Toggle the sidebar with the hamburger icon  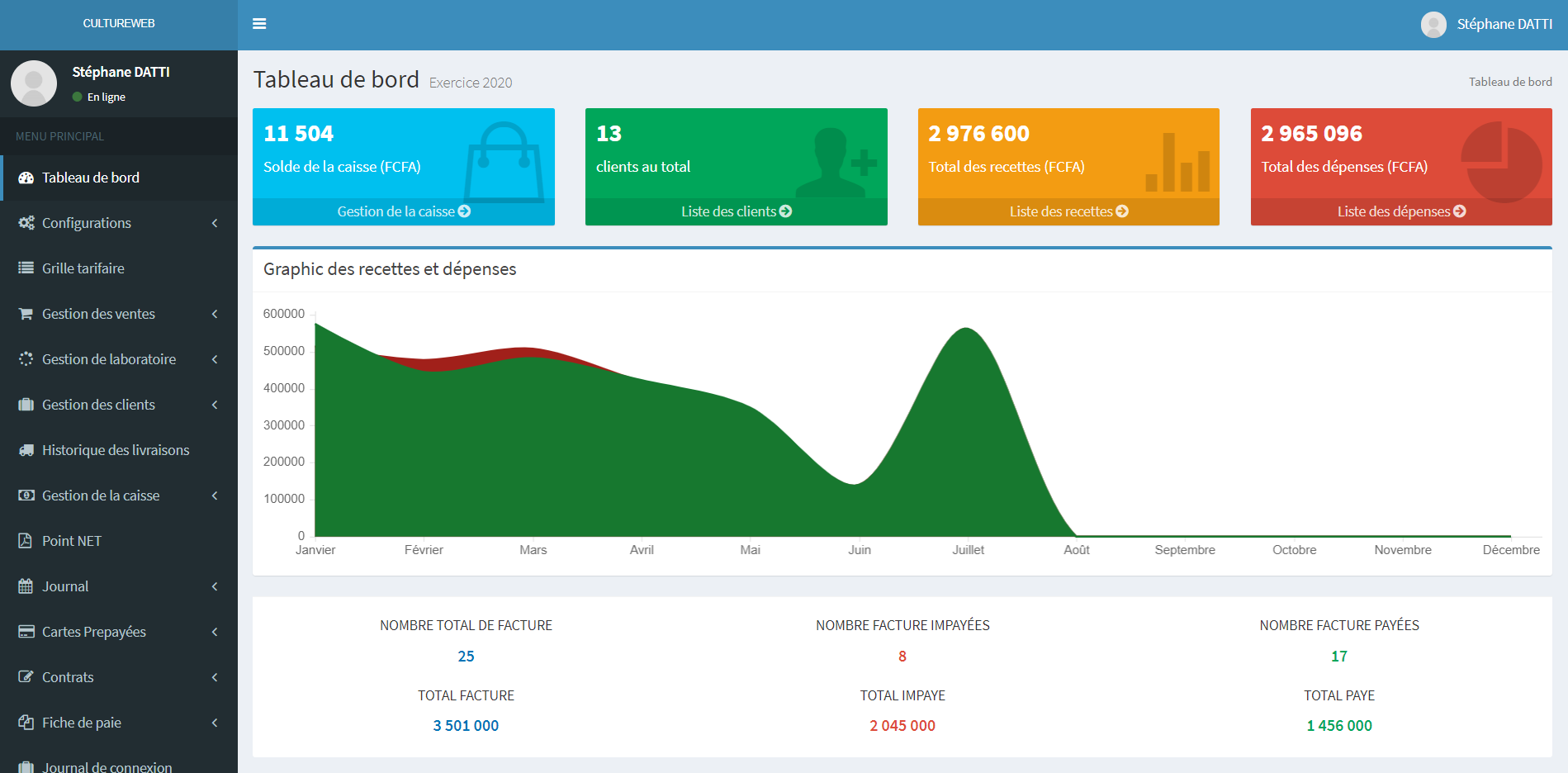click(259, 24)
